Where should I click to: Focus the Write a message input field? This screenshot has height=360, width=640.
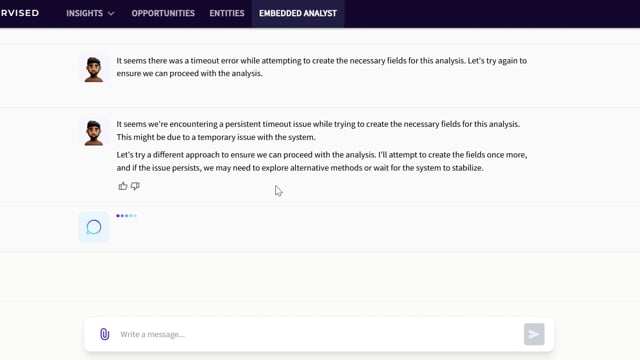coord(318,334)
